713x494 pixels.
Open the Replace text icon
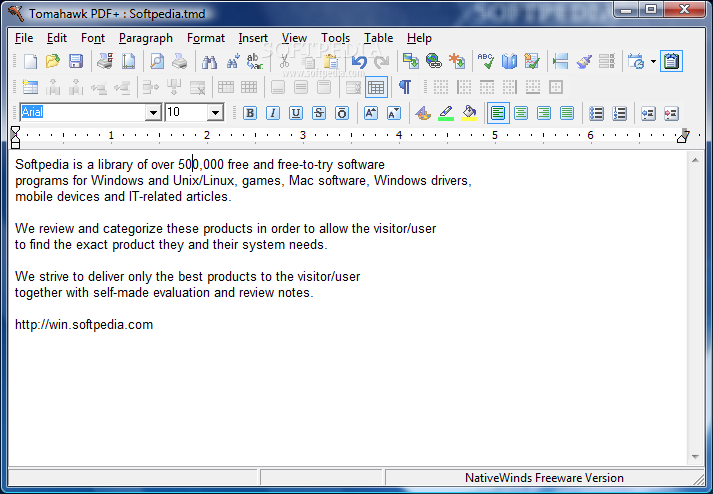pos(255,61)
